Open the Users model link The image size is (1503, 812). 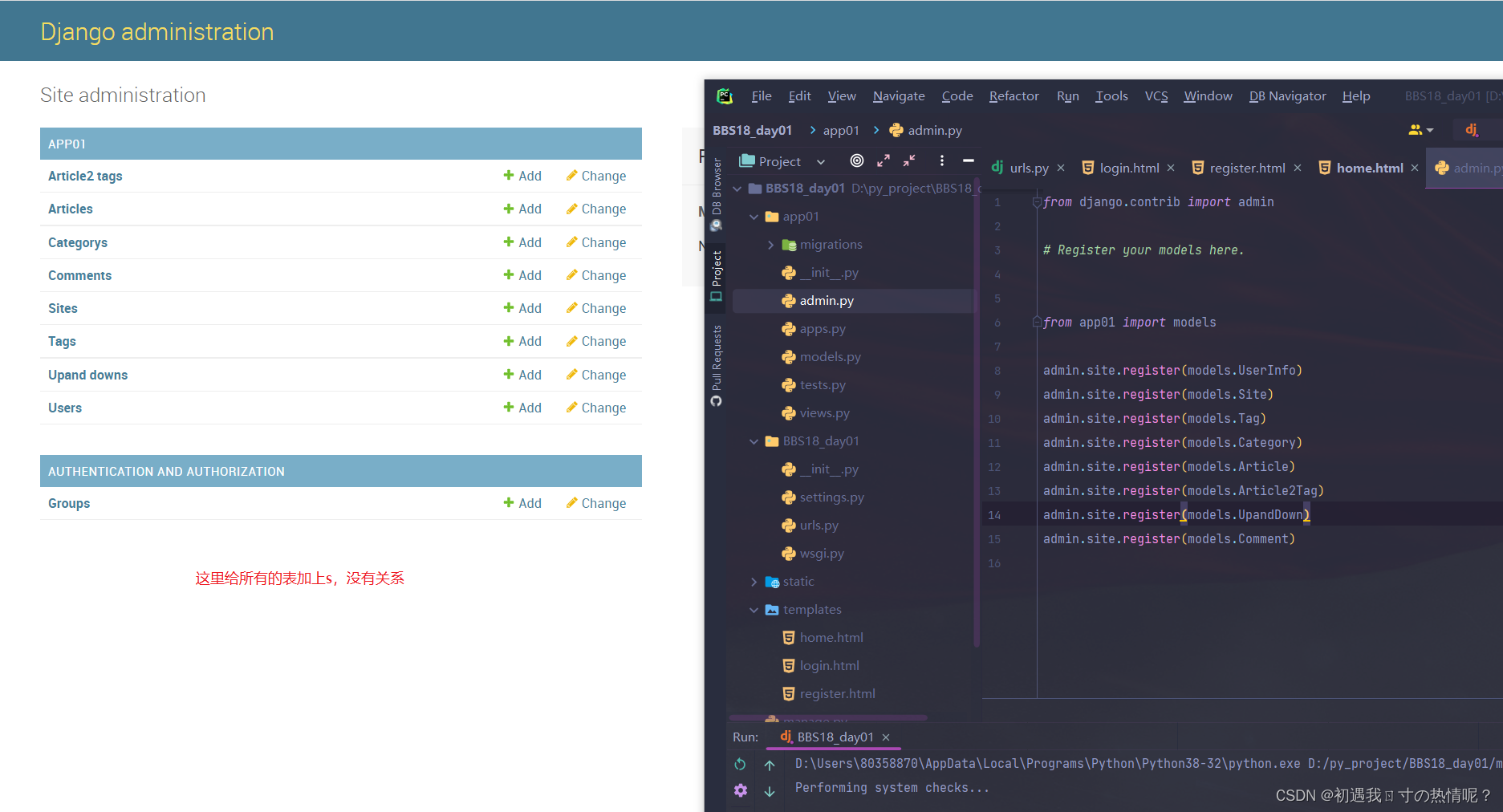pyautogui.click(x=65, y=408)
